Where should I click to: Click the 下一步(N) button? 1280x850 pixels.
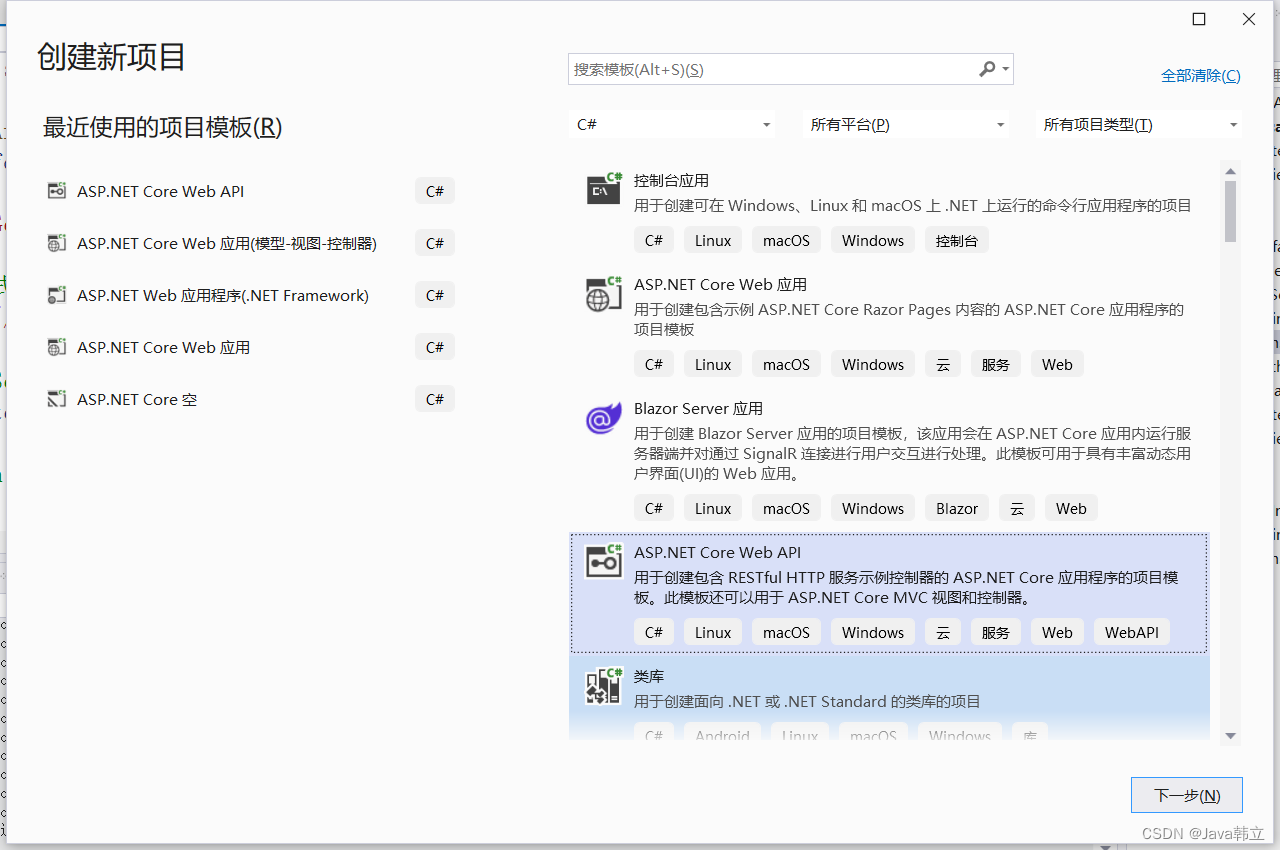[x=1187, y=796]
